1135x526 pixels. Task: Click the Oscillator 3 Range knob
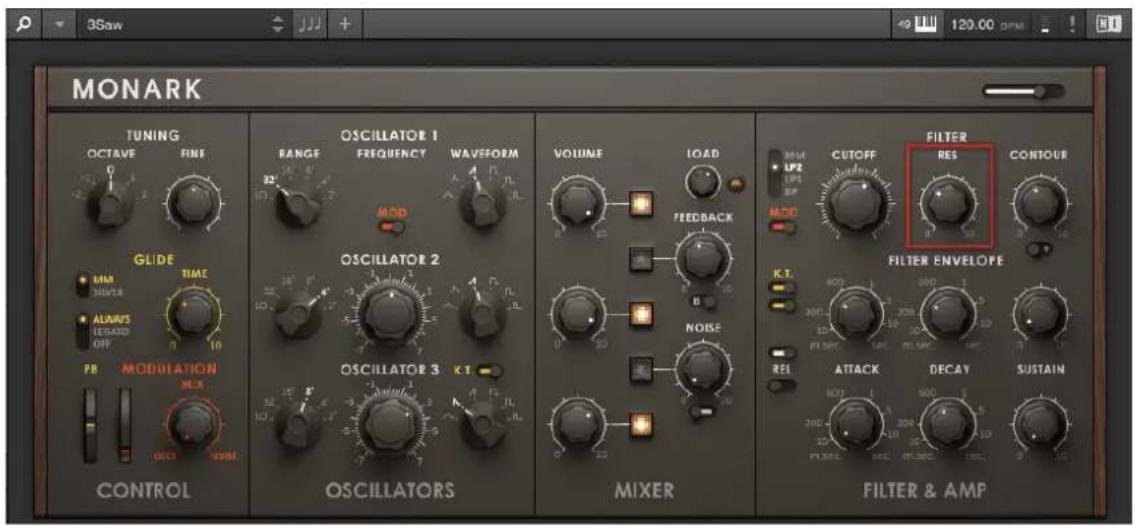(x=298, y=423)
